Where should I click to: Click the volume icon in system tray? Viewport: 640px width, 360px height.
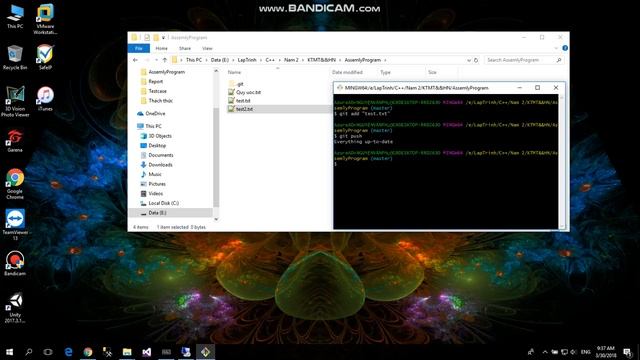click(x=573, y=352)
